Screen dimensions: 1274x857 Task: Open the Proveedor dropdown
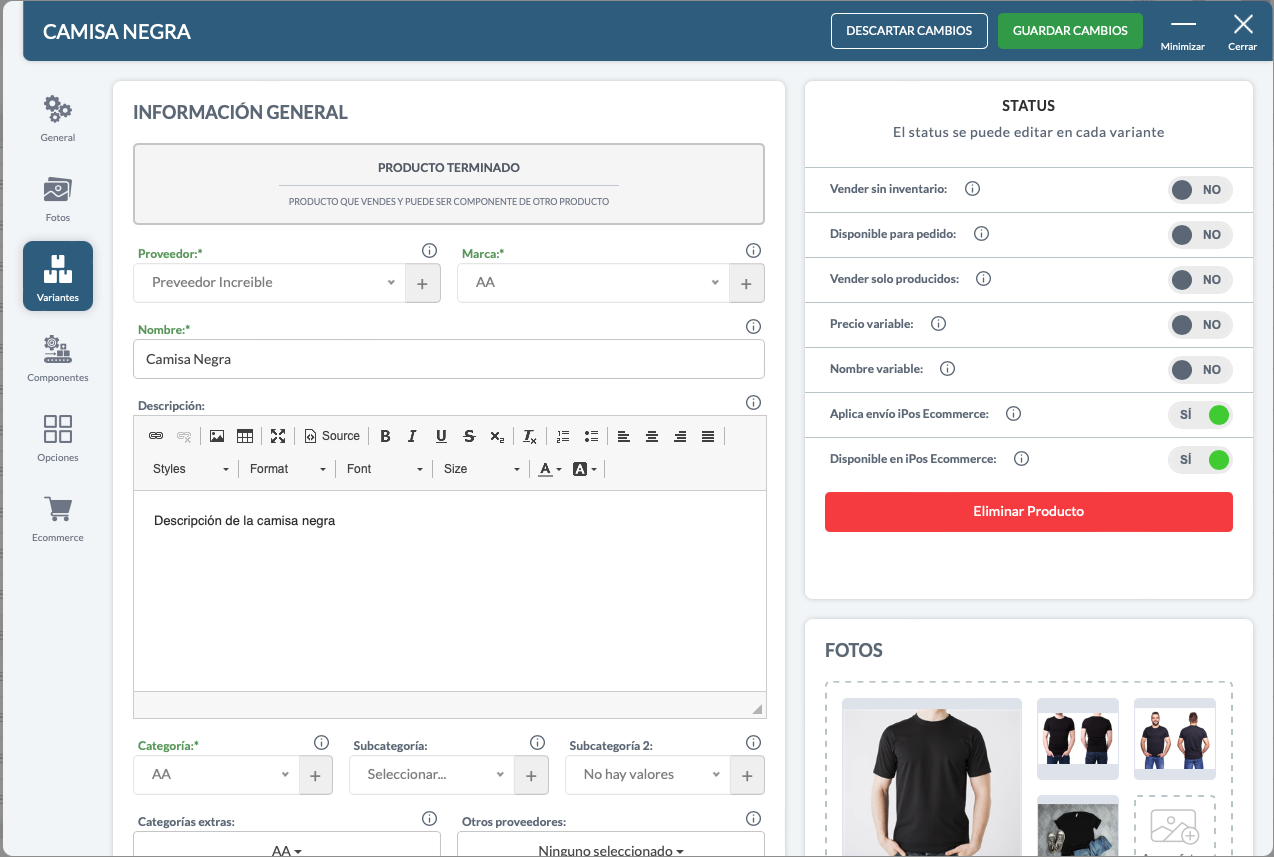coord(269,283)
